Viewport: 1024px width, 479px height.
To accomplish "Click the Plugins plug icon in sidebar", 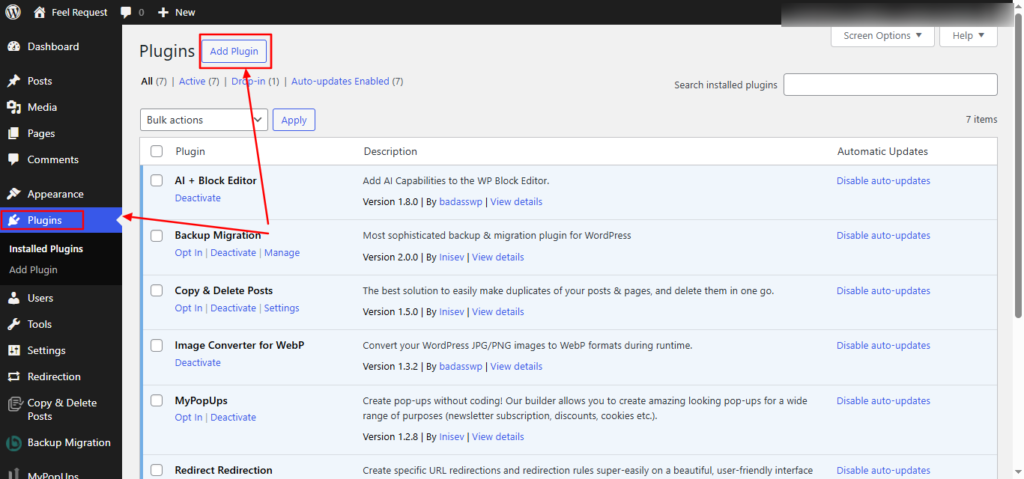I will (14, 220).
